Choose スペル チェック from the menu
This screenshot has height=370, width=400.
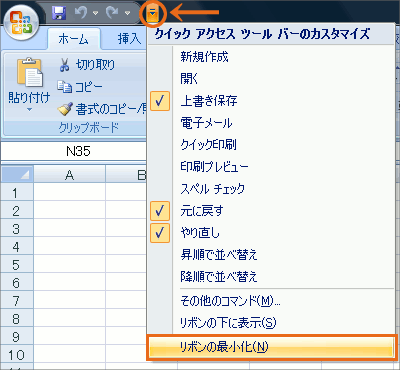[x=271, y=189]
